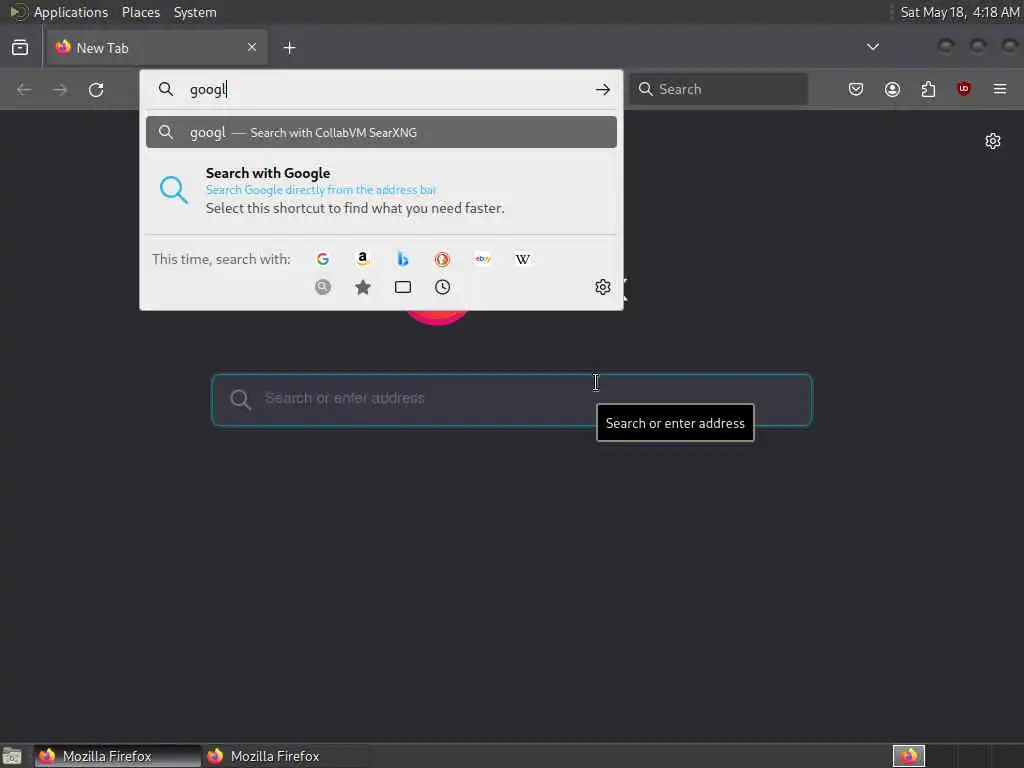Click the toolbar Search box
Screen dimensions: 1024x768
(x=718, y=89)
